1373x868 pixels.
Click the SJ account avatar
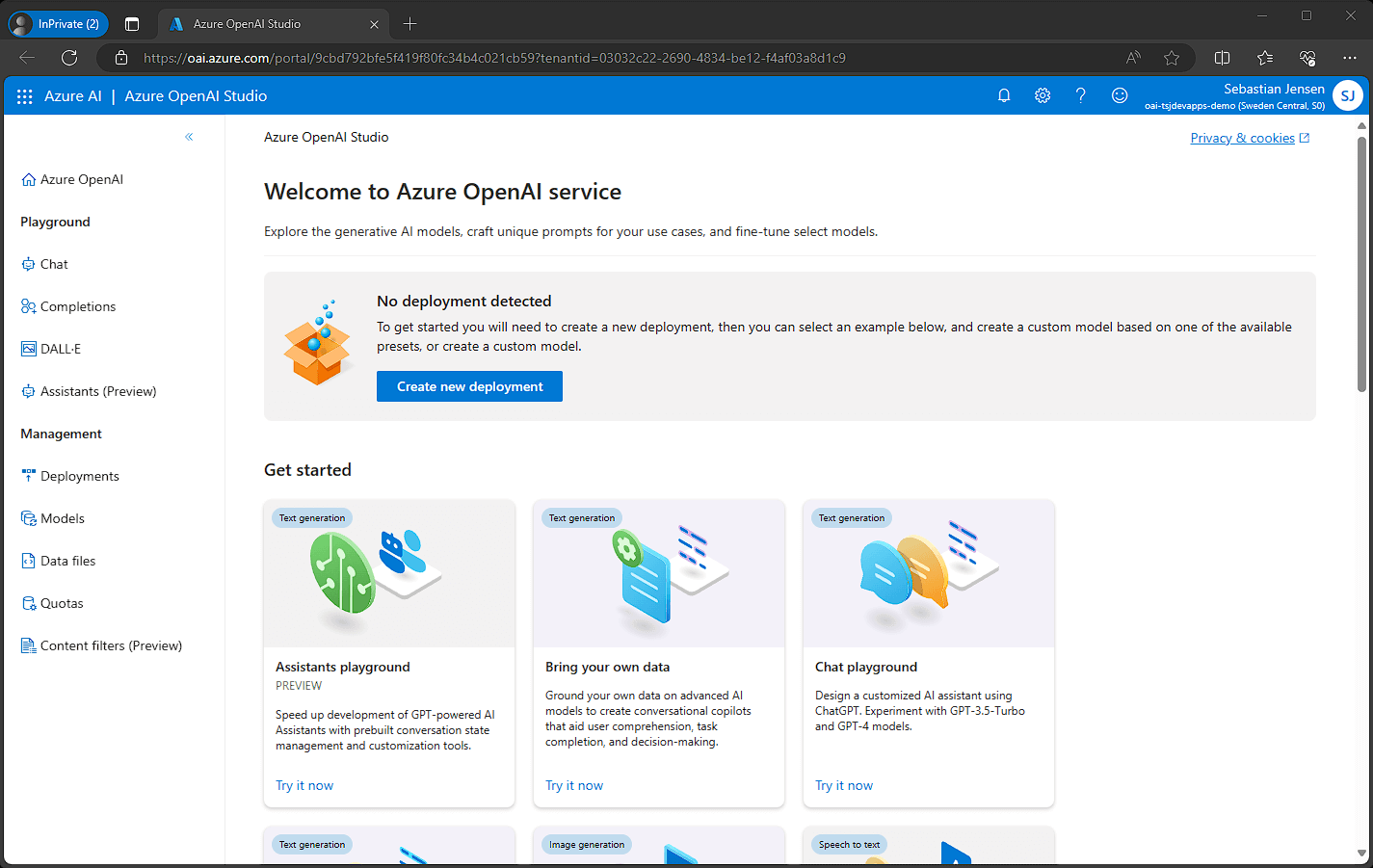[x=1347, y=95]
